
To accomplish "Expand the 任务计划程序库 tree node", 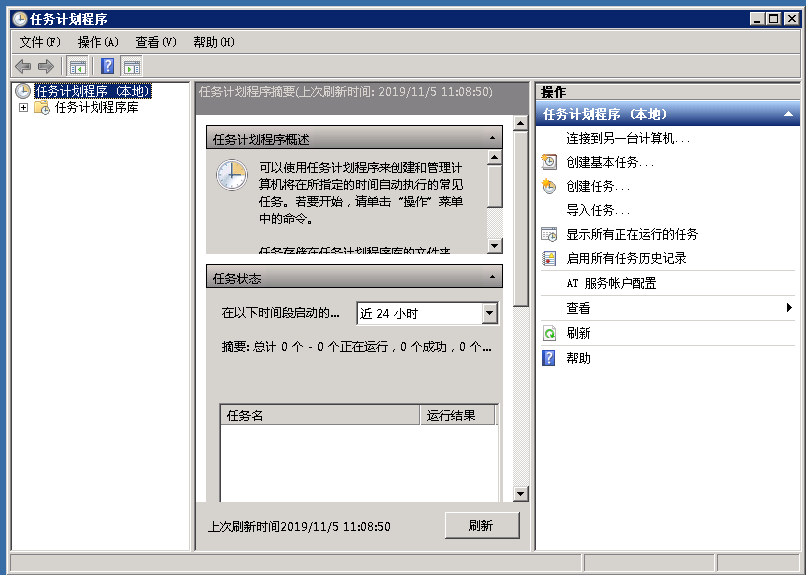I will pyautogui.click(x=23, y=108).
